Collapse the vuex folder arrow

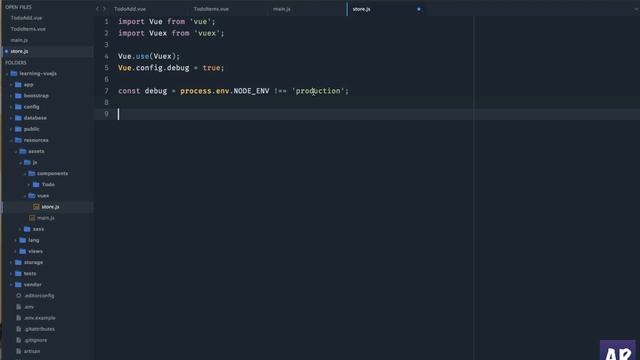click(25, 196)
